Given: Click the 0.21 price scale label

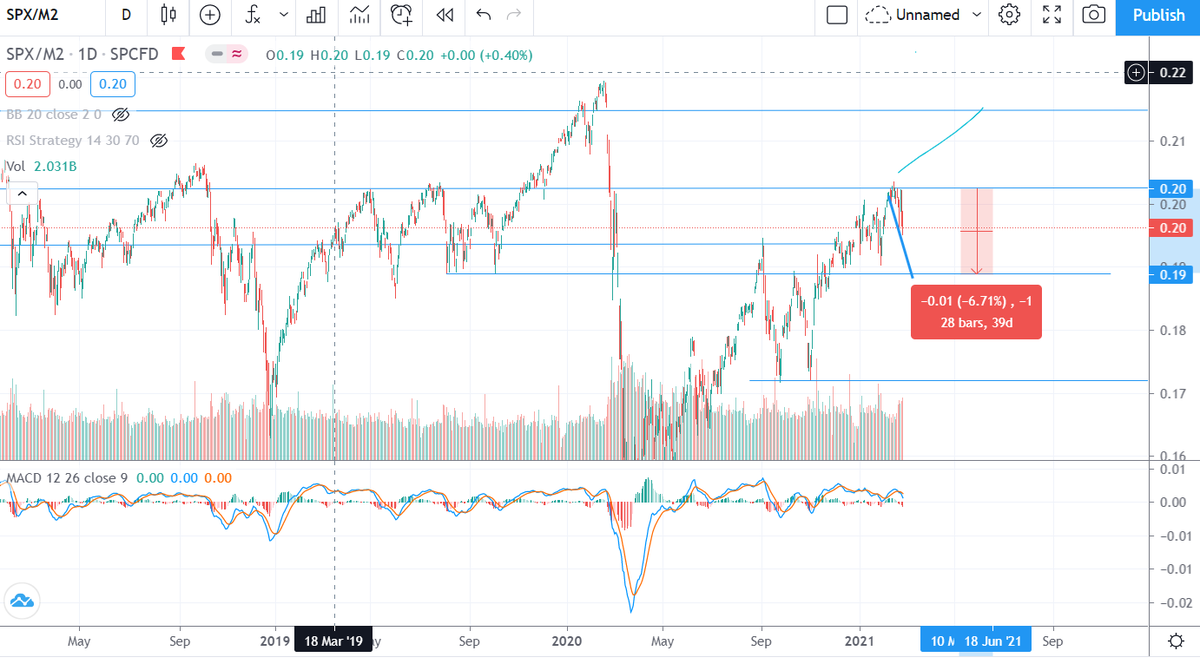Looking at the screenshot, I should click(x=1172, y=141).
